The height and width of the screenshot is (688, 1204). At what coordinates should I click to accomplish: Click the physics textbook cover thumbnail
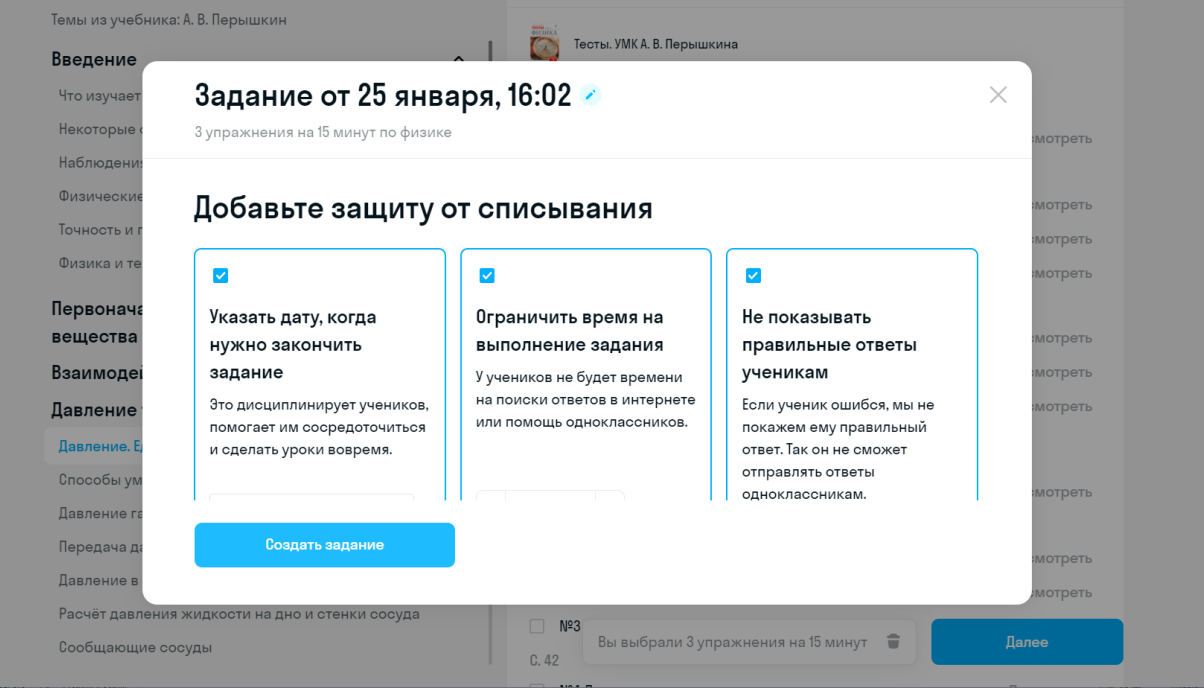(x=544, y=45)
